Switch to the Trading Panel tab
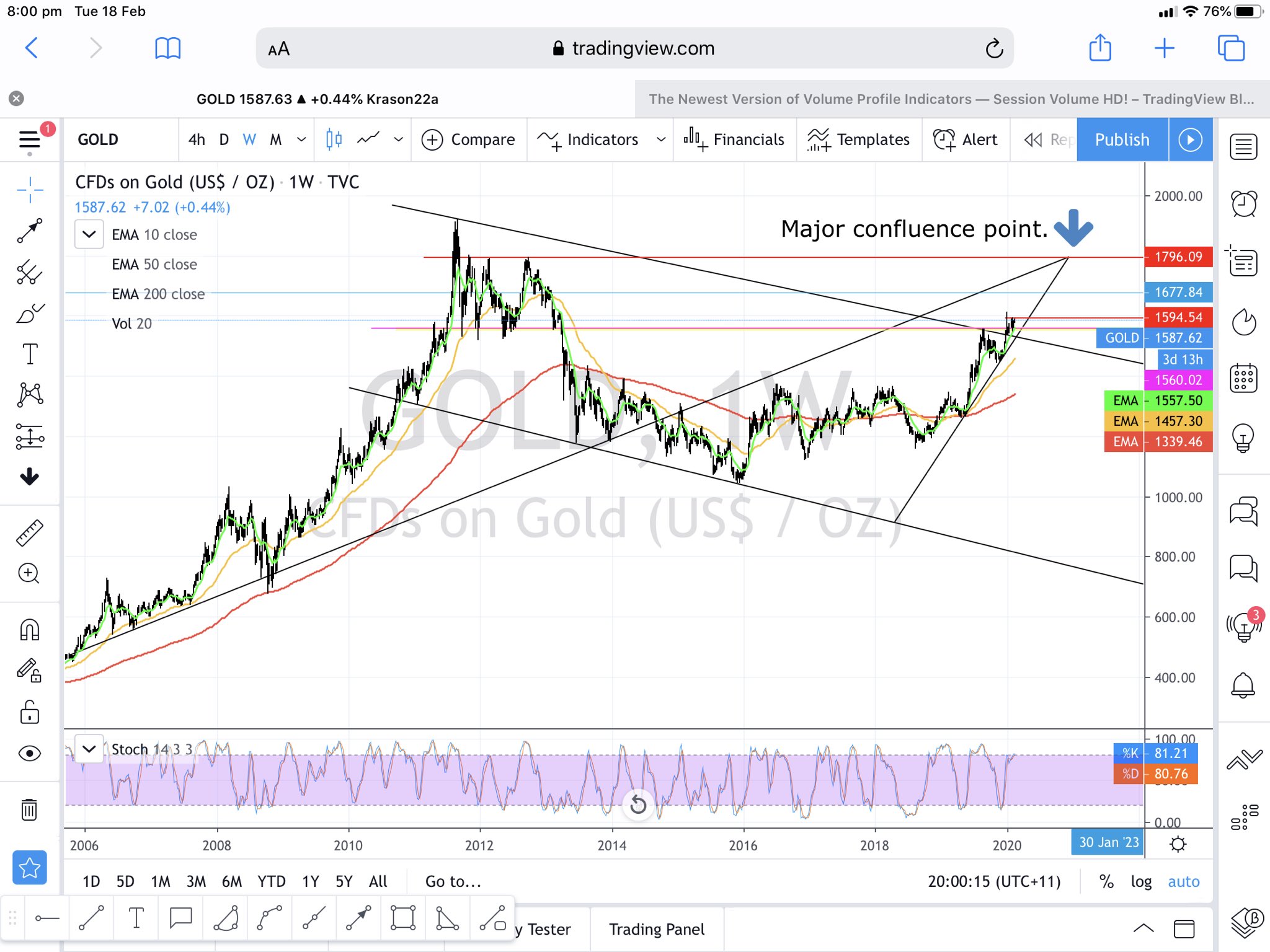Image resolution: width=1270 pixels, height=952 pixels. (x=656, y=929)
